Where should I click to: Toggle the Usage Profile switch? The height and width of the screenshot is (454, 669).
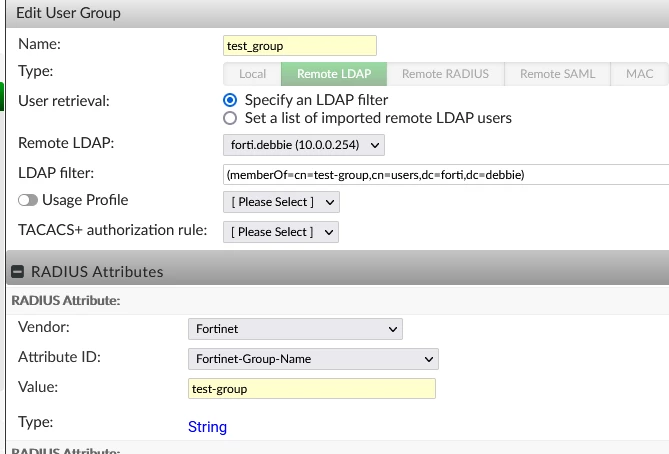[28, 200]
